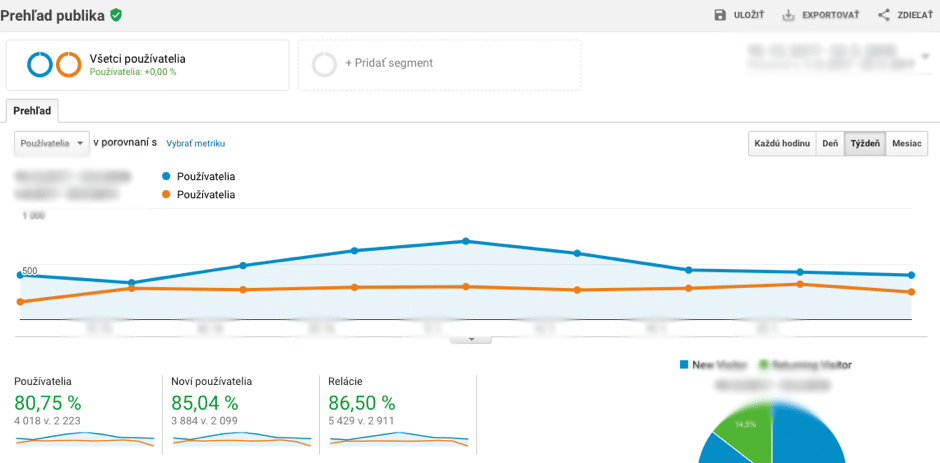Expand the chart annotations drawer arrow
The image size is (940, 463).
[471, 339]
